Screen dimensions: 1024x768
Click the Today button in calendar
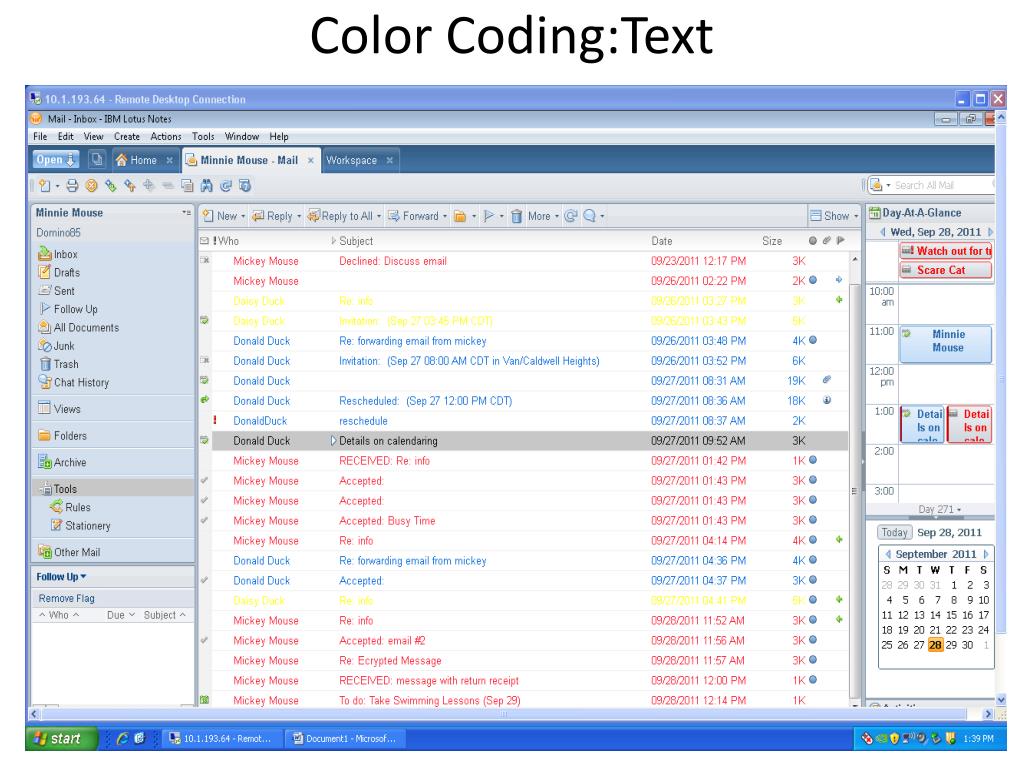coord(894,532)
